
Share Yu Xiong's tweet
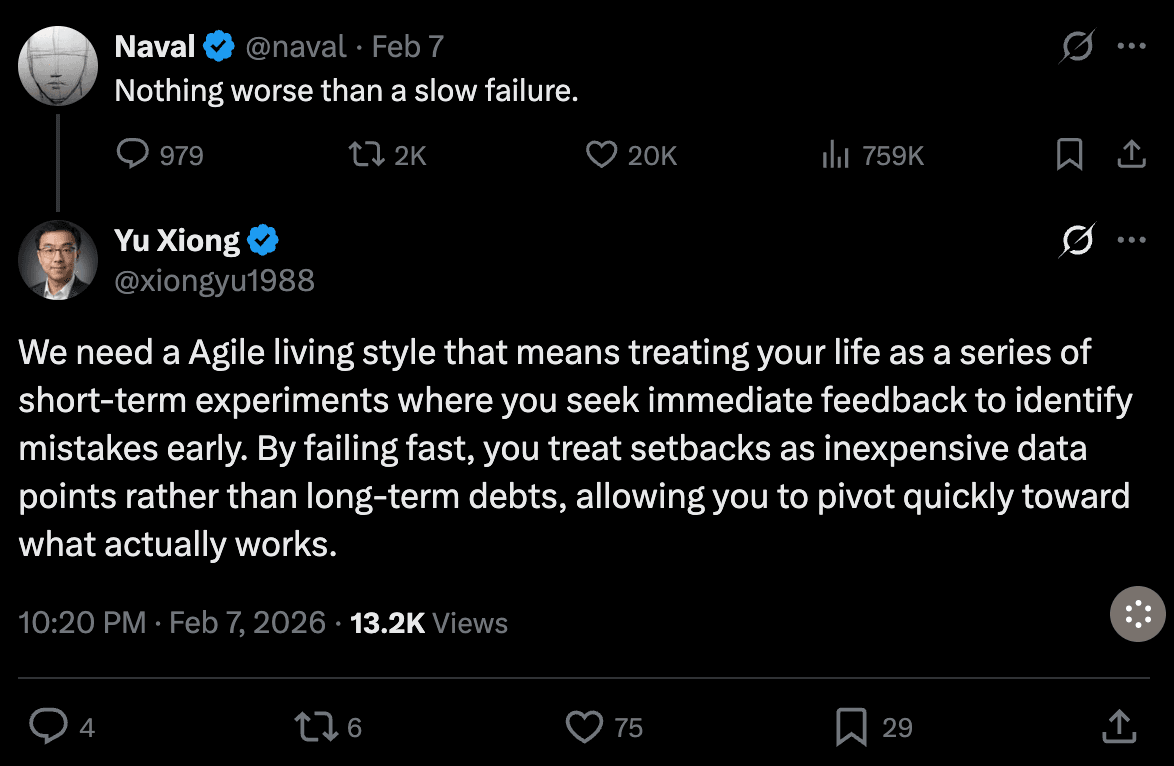point(1120,727)
